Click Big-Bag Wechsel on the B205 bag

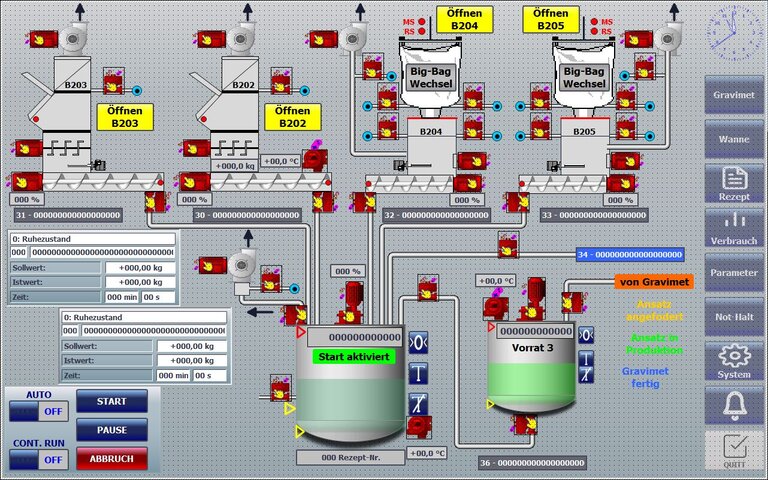tap(584, 77)
